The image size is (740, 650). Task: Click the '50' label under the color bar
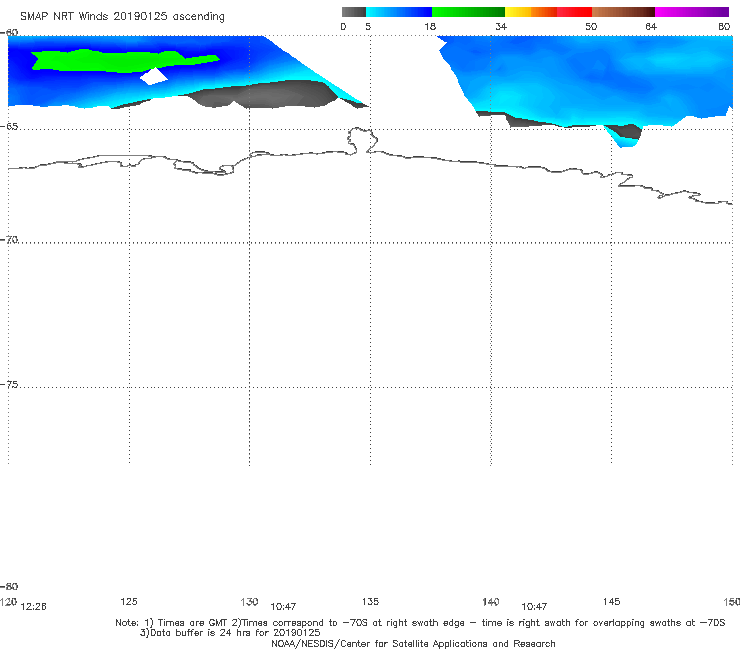pos(591,27)
